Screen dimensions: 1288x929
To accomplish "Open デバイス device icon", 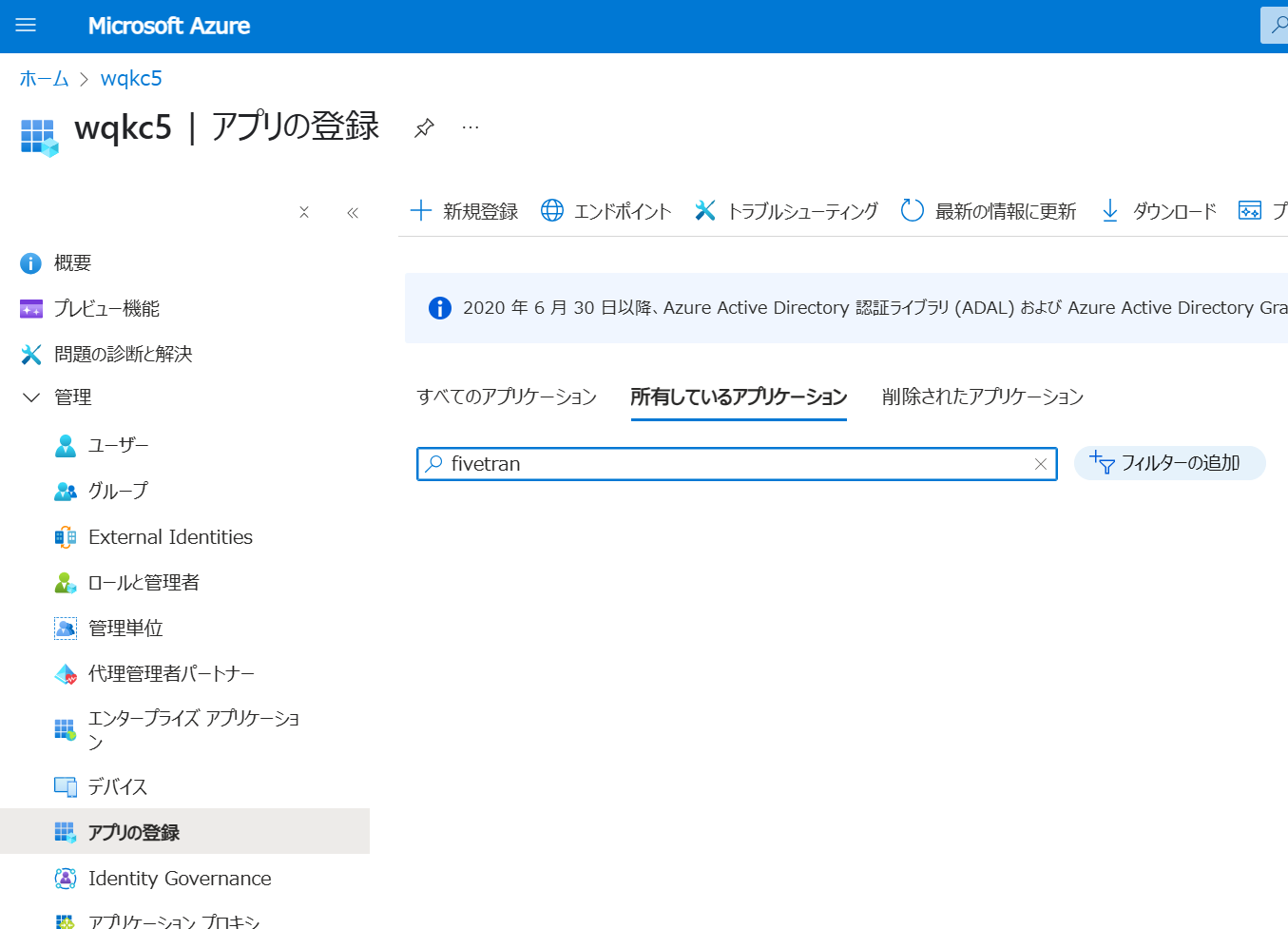I will (x=66, y=787).
